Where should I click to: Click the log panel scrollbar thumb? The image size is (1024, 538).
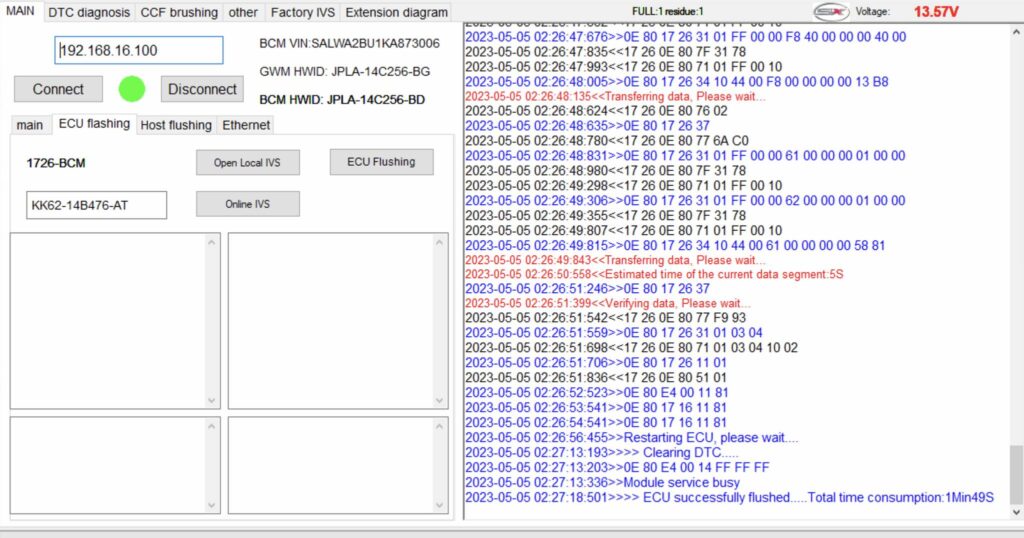(x=1016, y=474)
